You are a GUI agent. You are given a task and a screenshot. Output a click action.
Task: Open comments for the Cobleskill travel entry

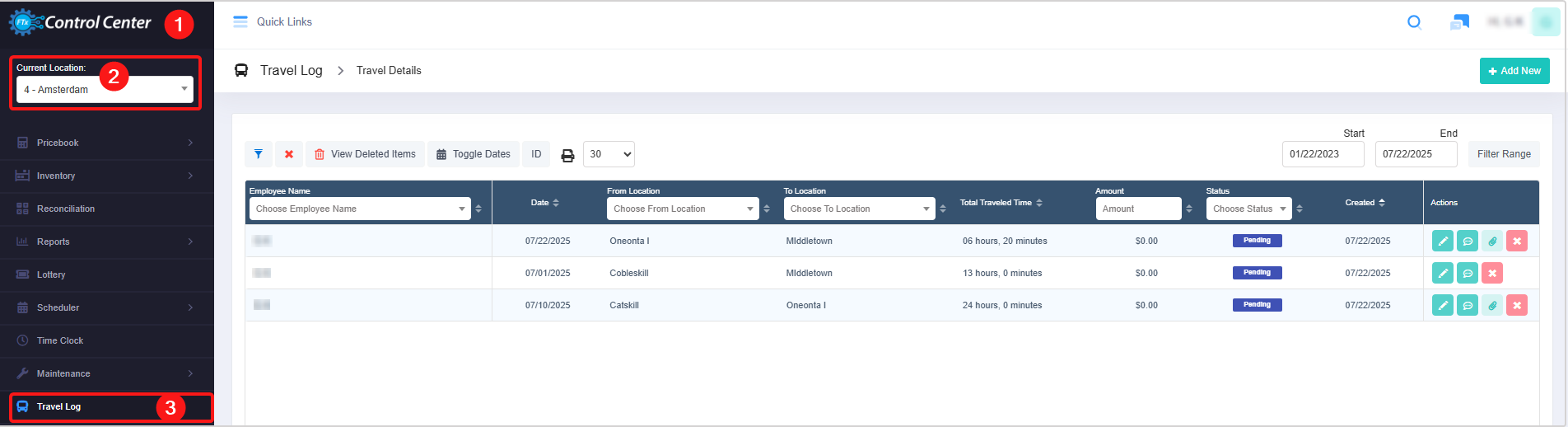coord(1468,273)
